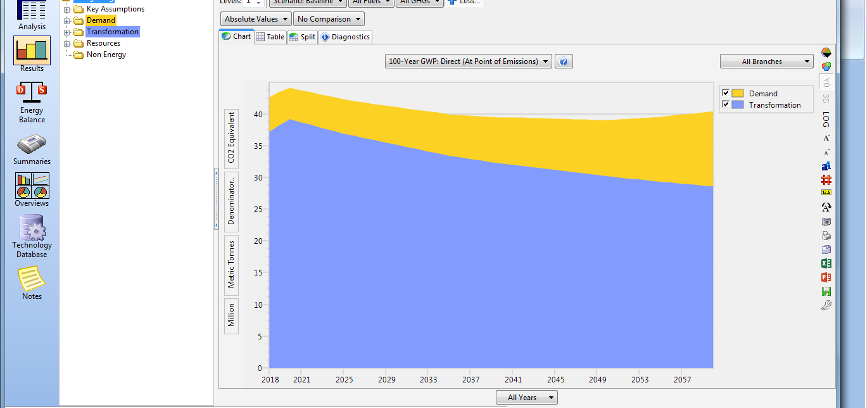
Task: Select the Resources branch
Action: point(103,43)
